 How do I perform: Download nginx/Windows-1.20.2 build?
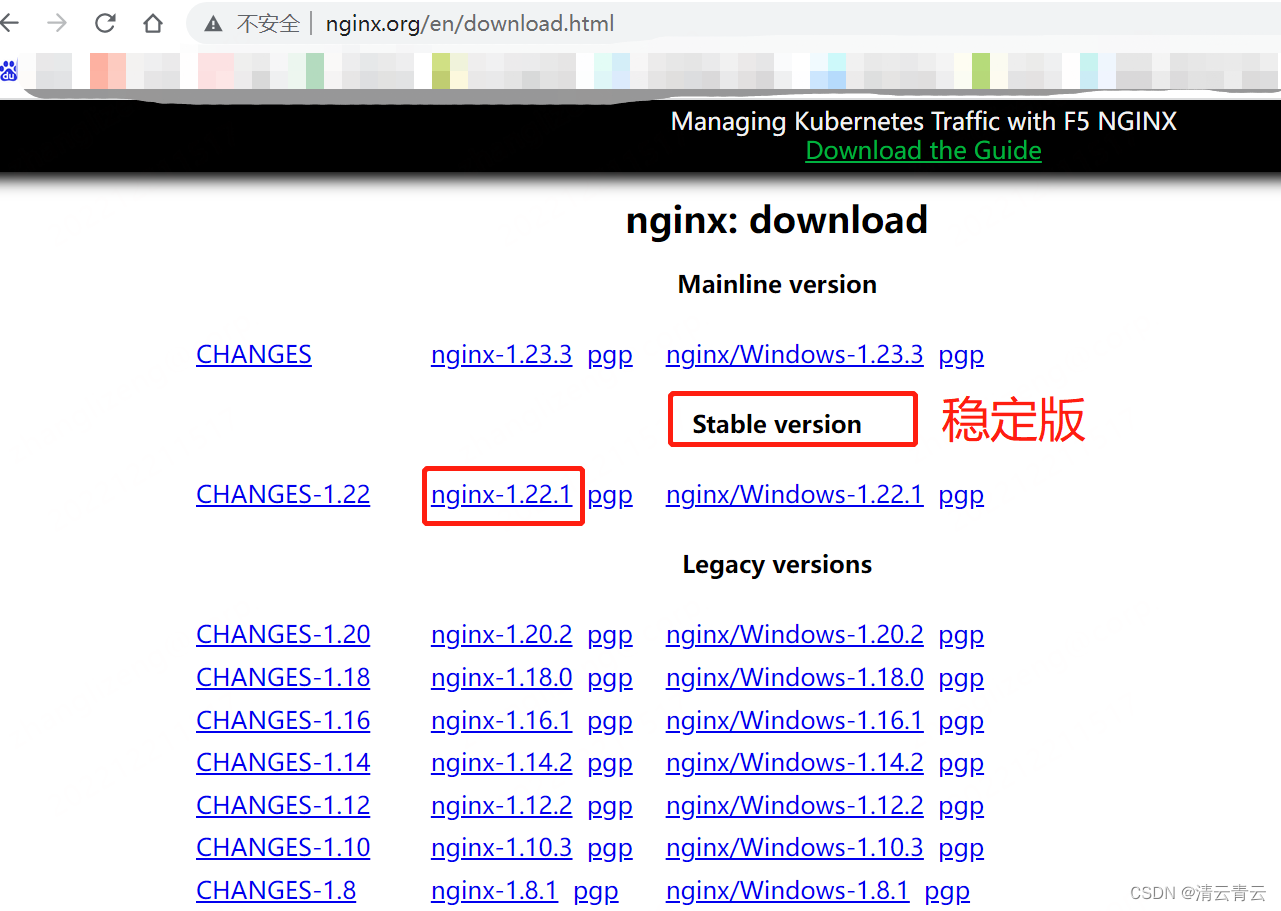click(x=794, y=635)
